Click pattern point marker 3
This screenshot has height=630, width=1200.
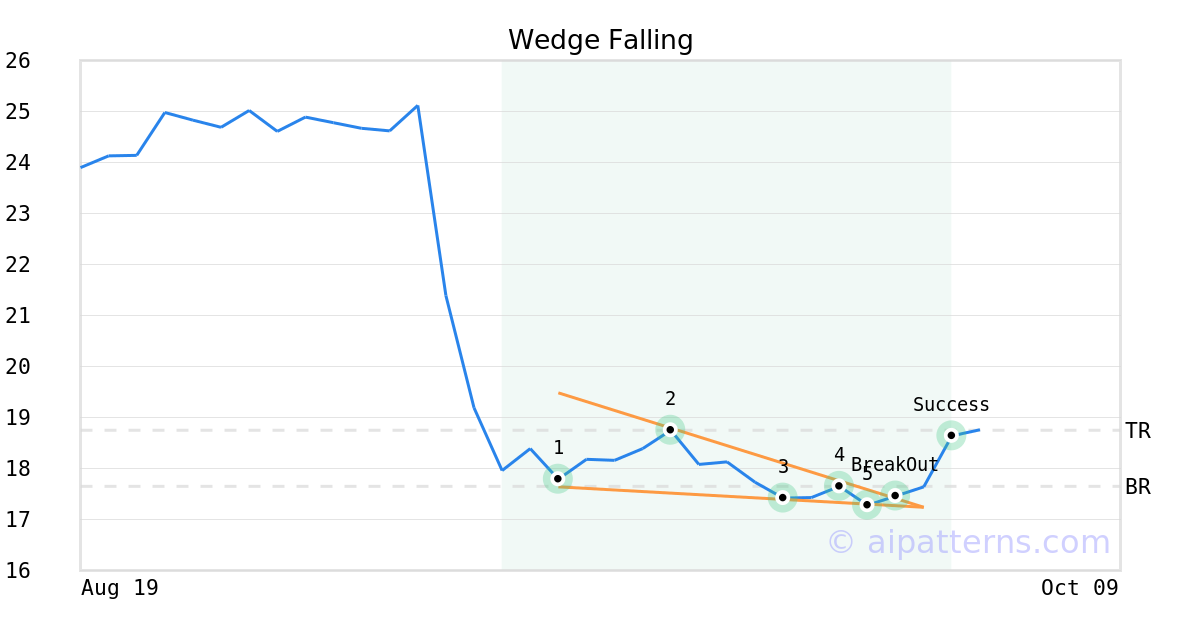783,497
